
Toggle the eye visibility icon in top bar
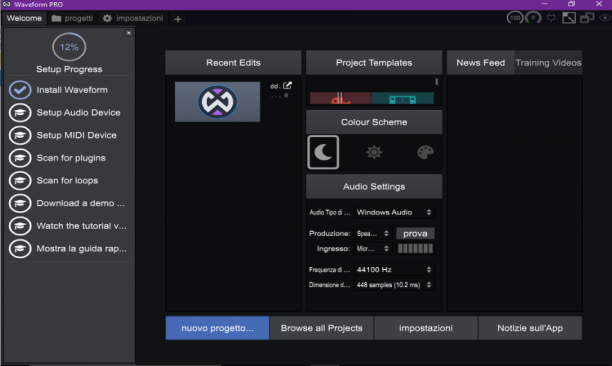(x=605, y=18)
